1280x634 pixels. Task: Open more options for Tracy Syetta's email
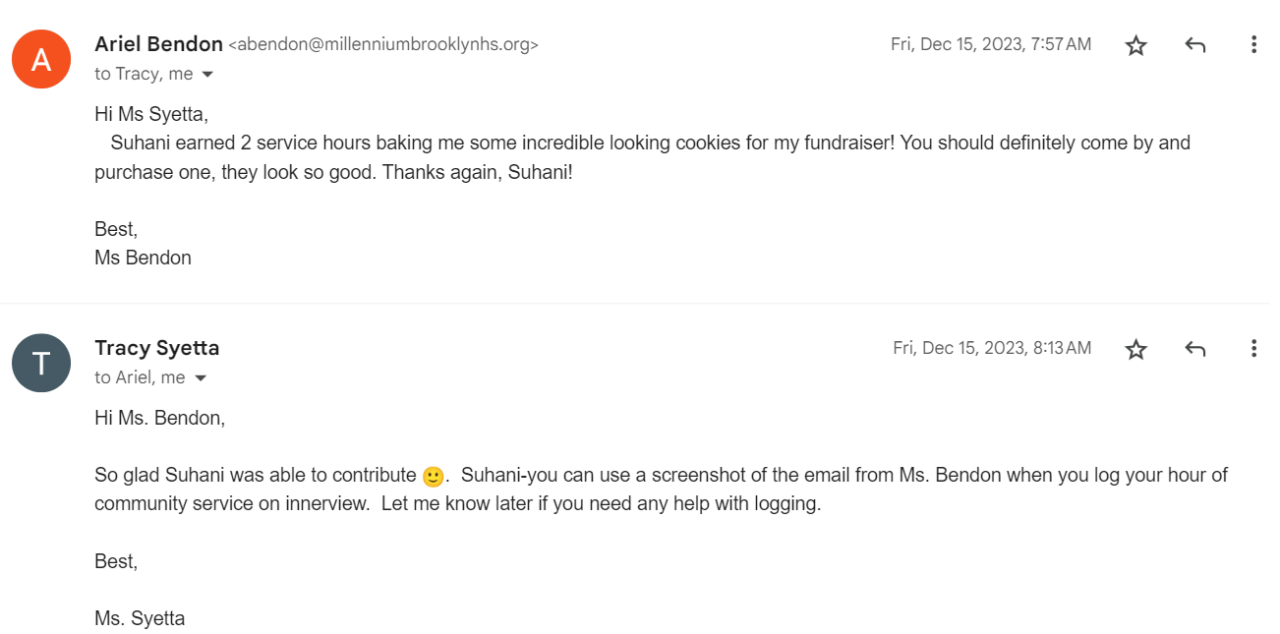pyautogui.click(x=1253, y=349)
